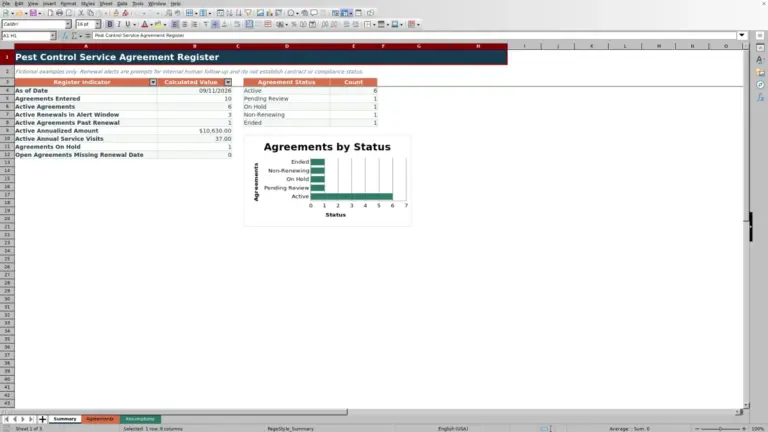Click the Align Left icon
The height and width of the screenshot is (432, 768).
[175, 24]
